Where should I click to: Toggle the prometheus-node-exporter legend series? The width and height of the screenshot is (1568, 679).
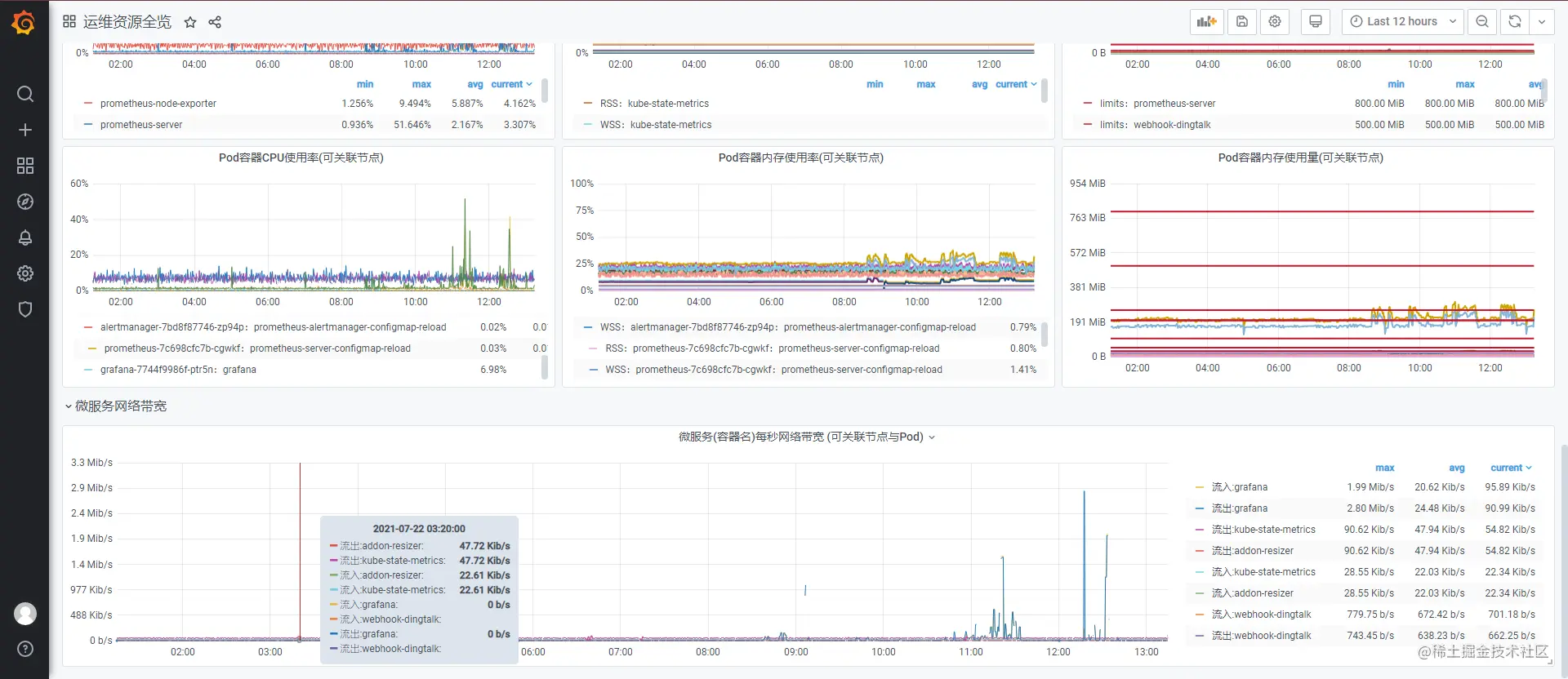[x=158, y=104]
